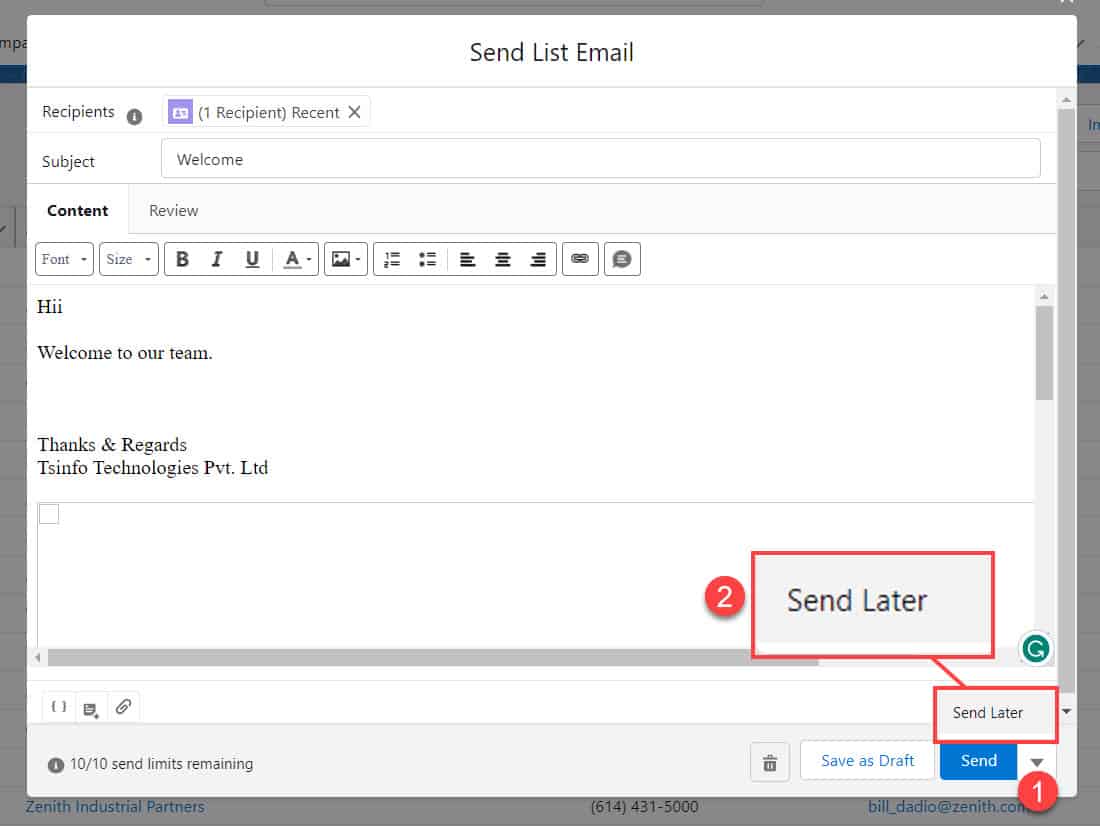Insert merge fields with the braces icon
The image size is (1100, 826).
point(58,707)
